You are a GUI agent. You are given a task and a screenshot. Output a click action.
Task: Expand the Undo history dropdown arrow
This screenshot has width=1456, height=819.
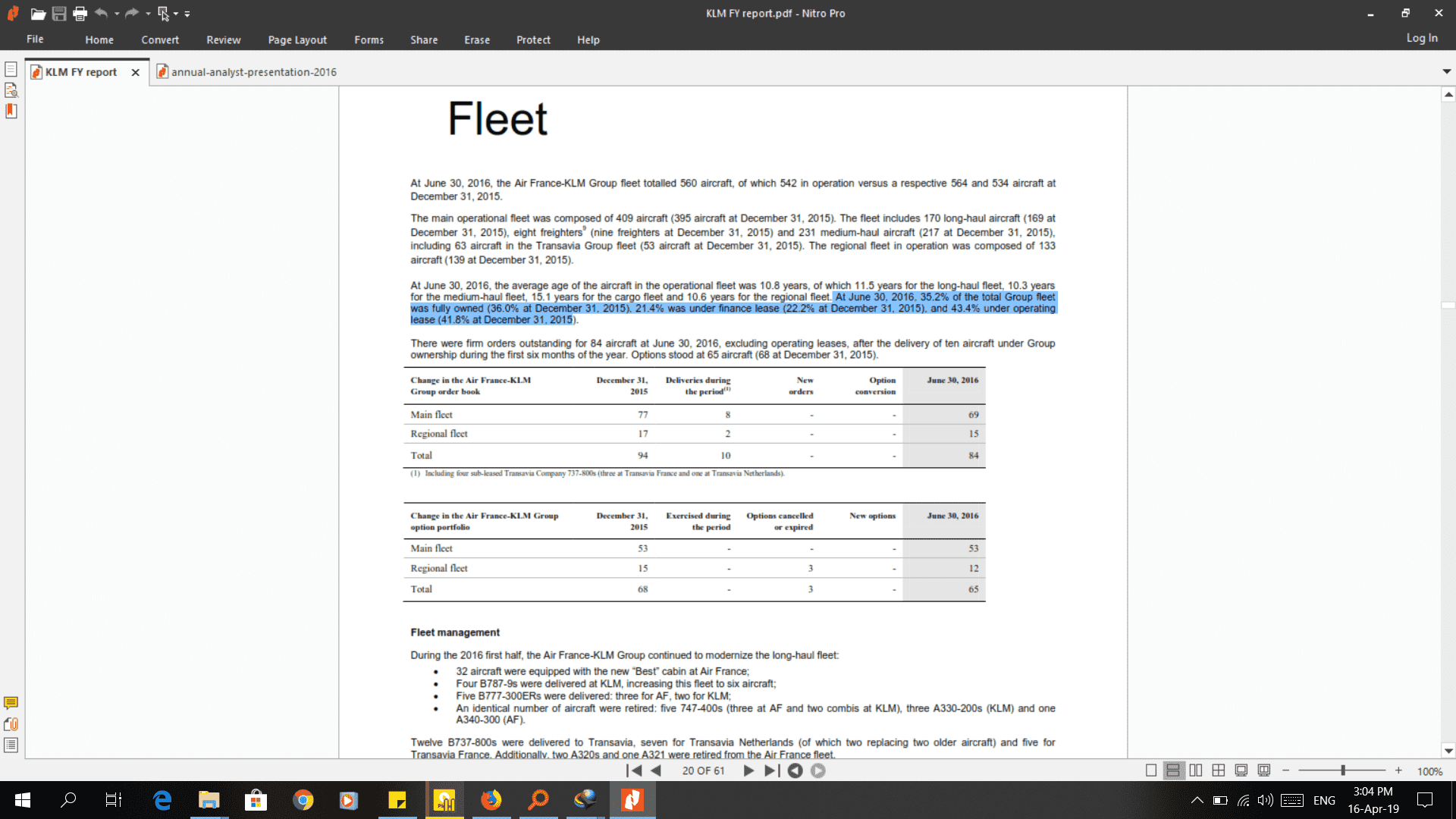point(117,14)
